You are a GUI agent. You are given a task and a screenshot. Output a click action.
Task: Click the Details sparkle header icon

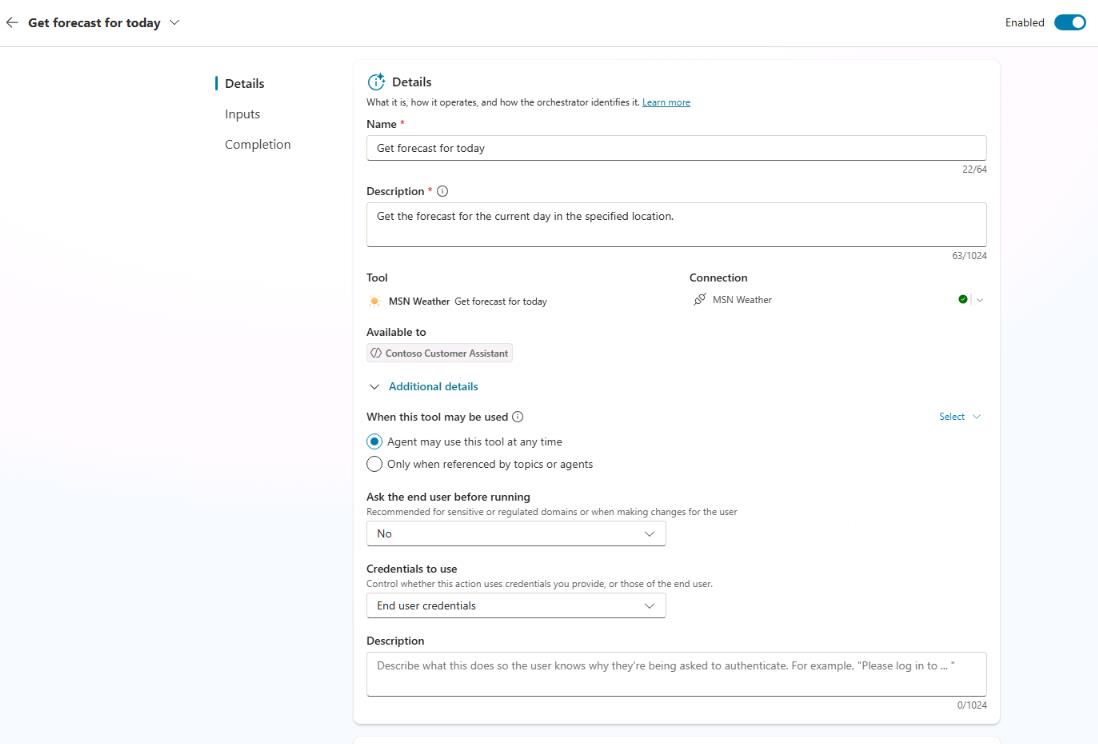376,82
